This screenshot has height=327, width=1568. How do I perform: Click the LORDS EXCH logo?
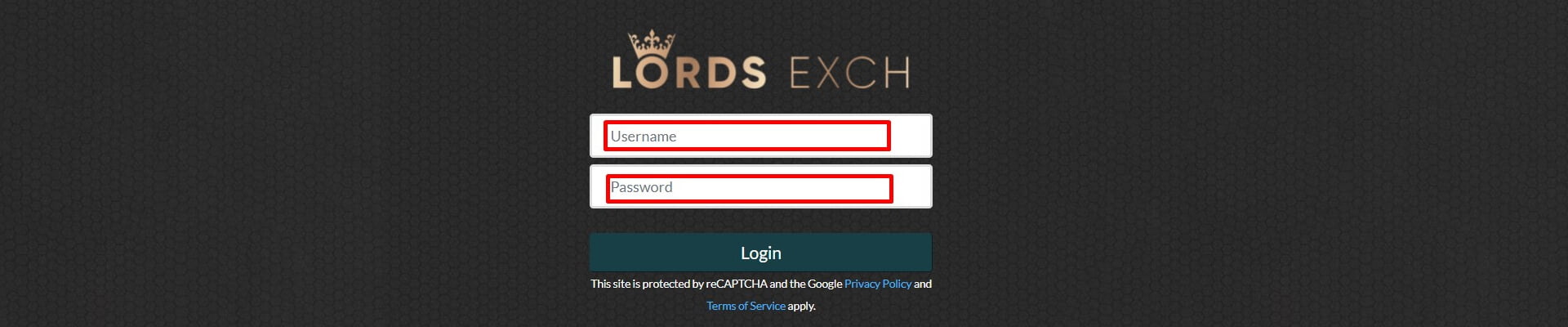[760, 60]
